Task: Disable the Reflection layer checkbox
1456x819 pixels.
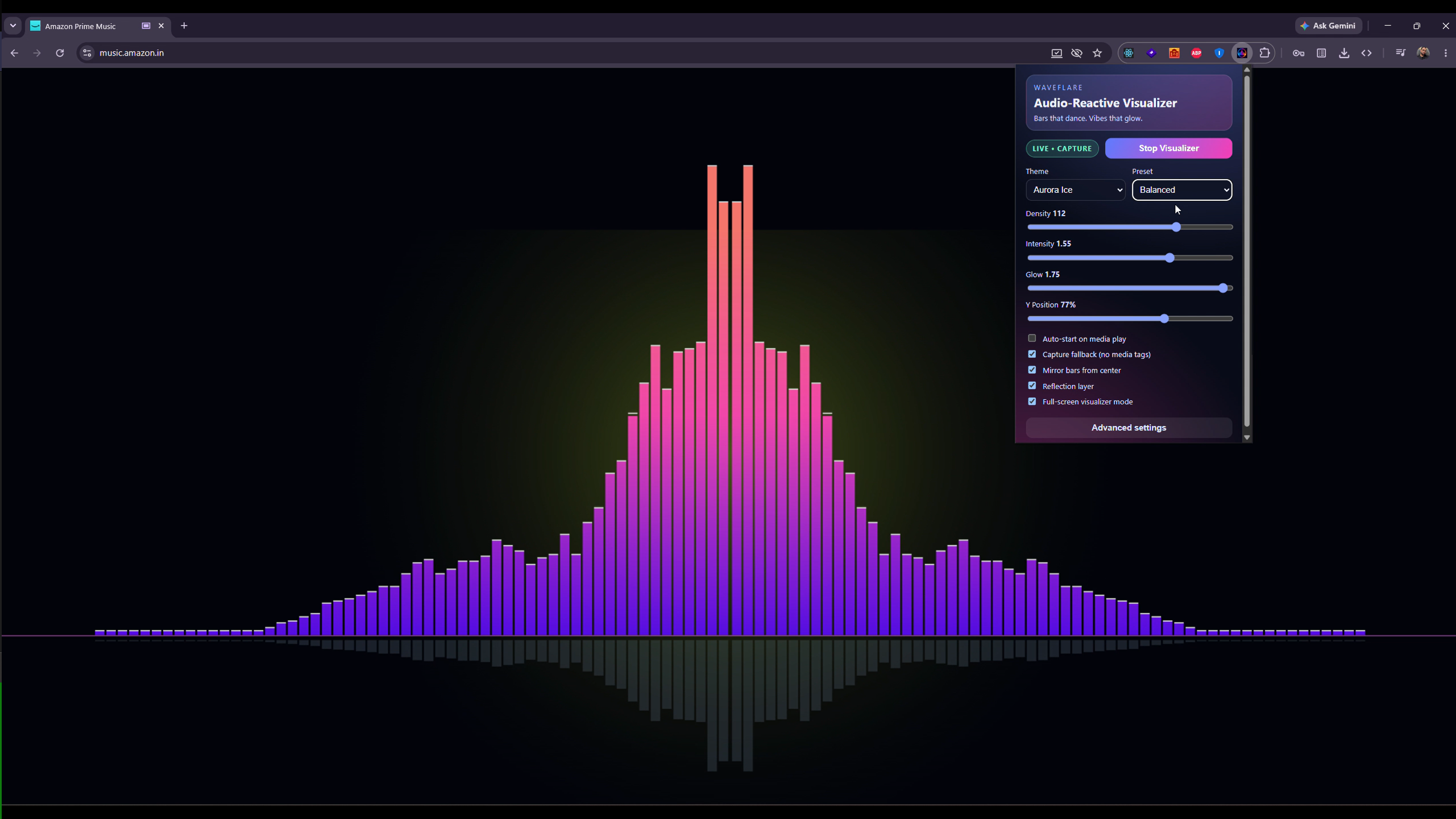Action: click(1032, 386)
